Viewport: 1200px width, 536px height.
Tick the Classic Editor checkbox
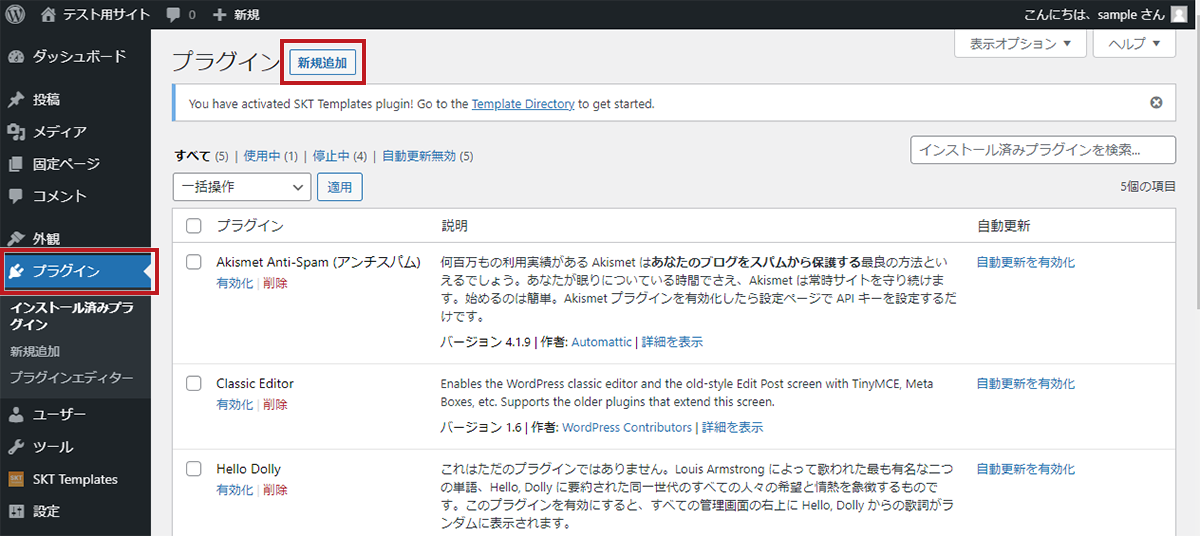tap(194, 384)
